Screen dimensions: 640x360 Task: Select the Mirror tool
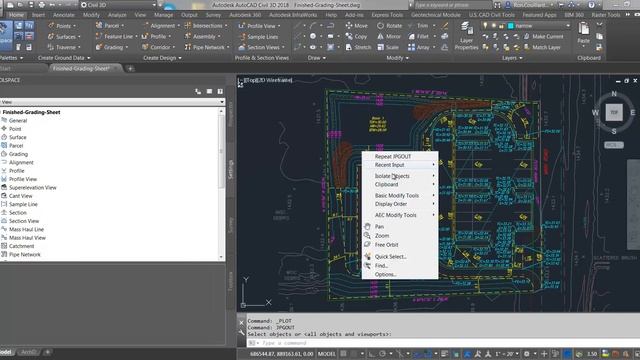pyautogui.click(x=389, y=36)
